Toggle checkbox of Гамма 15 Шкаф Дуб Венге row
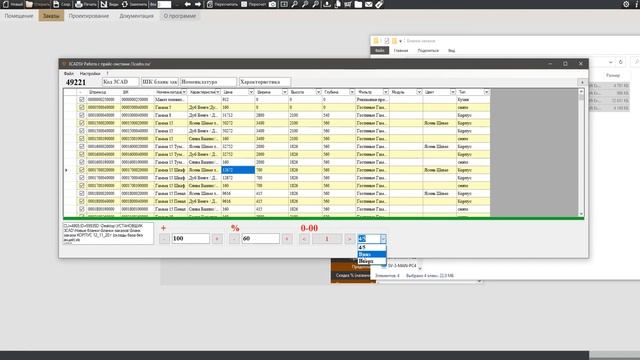 (x=82, y=178)
